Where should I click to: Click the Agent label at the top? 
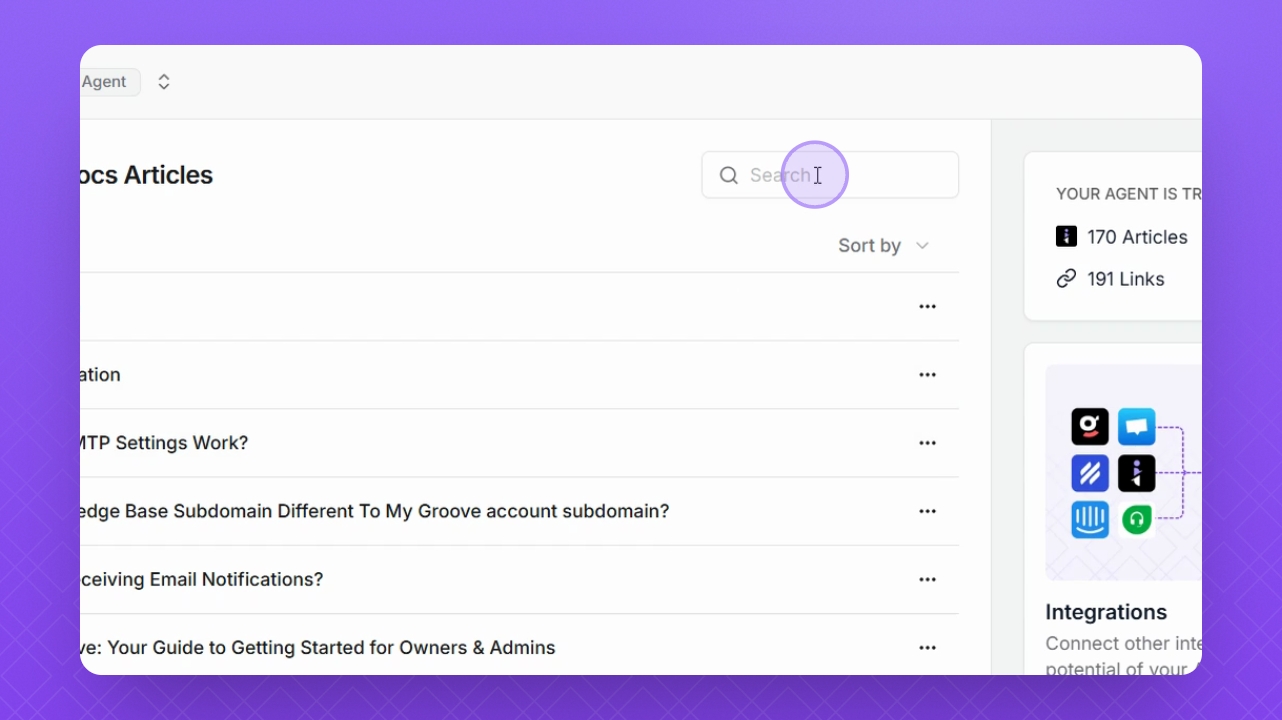pos(104,82)
